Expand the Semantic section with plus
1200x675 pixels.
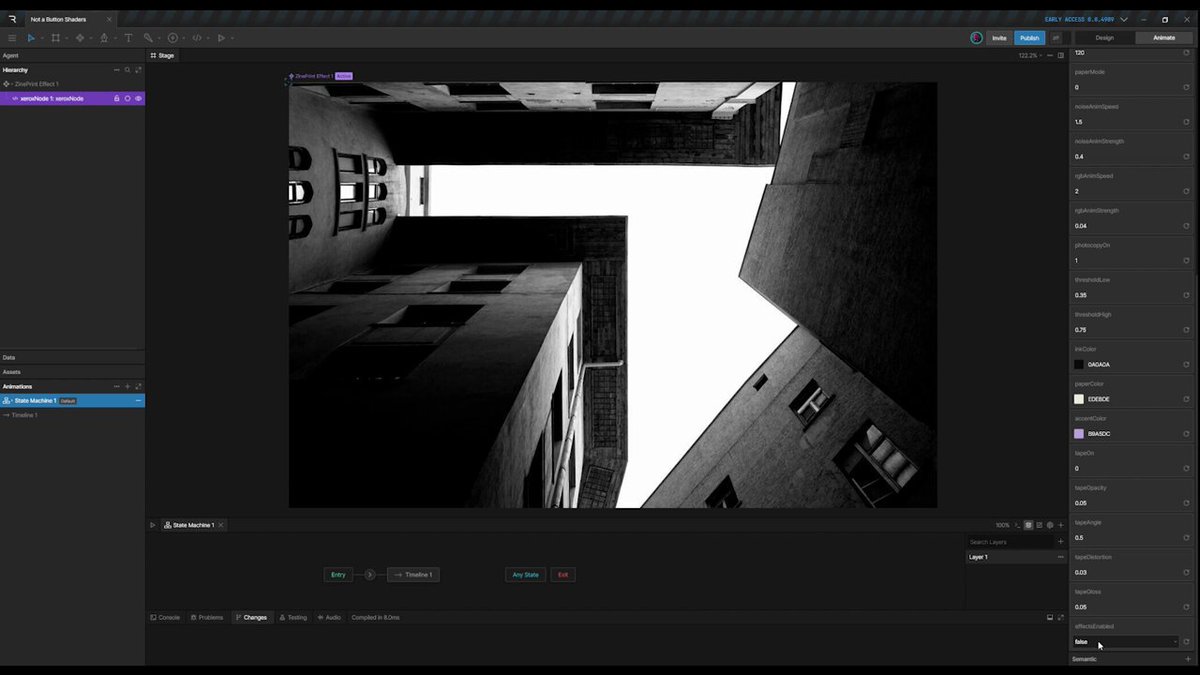pos(1188,659)
